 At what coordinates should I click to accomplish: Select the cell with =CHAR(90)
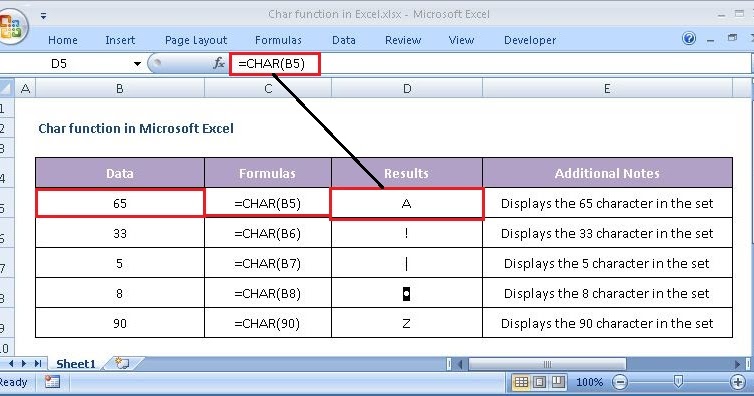pyautogui.click(x=268, y=323)
